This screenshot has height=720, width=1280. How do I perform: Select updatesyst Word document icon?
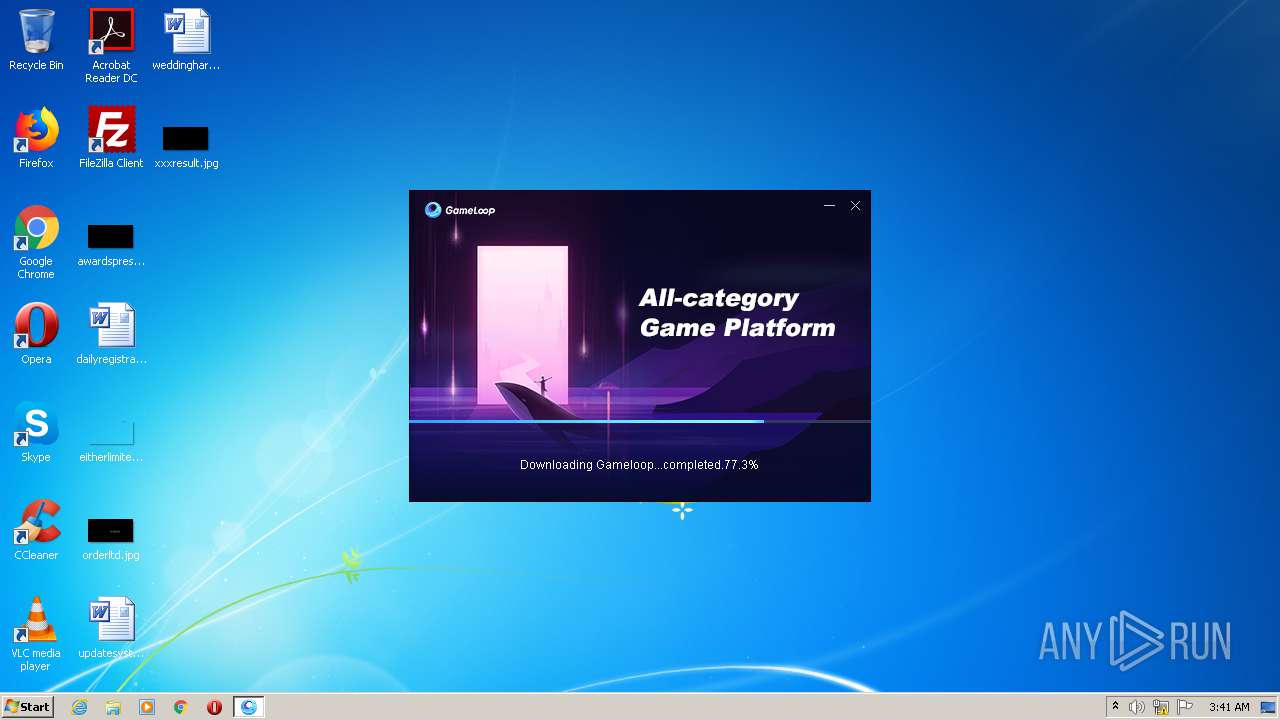pyautogui.click(x=111, y=628)
